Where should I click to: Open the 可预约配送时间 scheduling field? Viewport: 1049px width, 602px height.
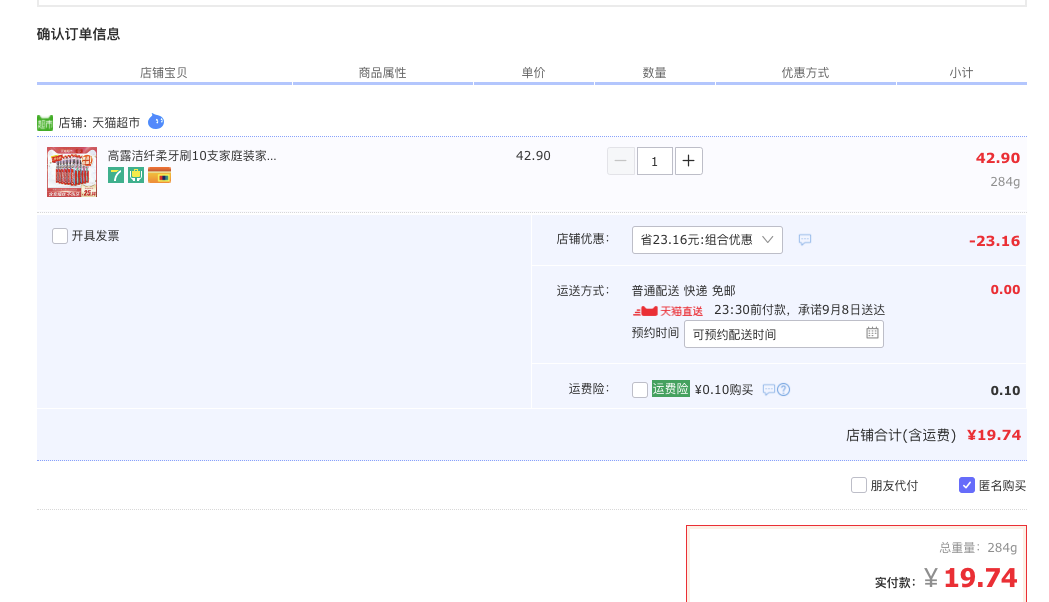(783, 334)
